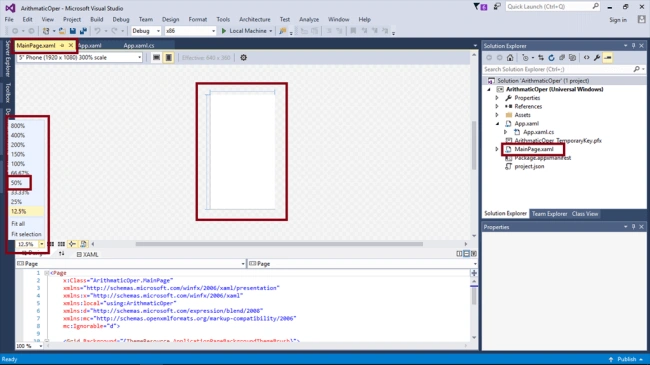Click View Code icon in Solution Explorer
Viewport: 650px width, 365px height.
(x=587, y=58)
